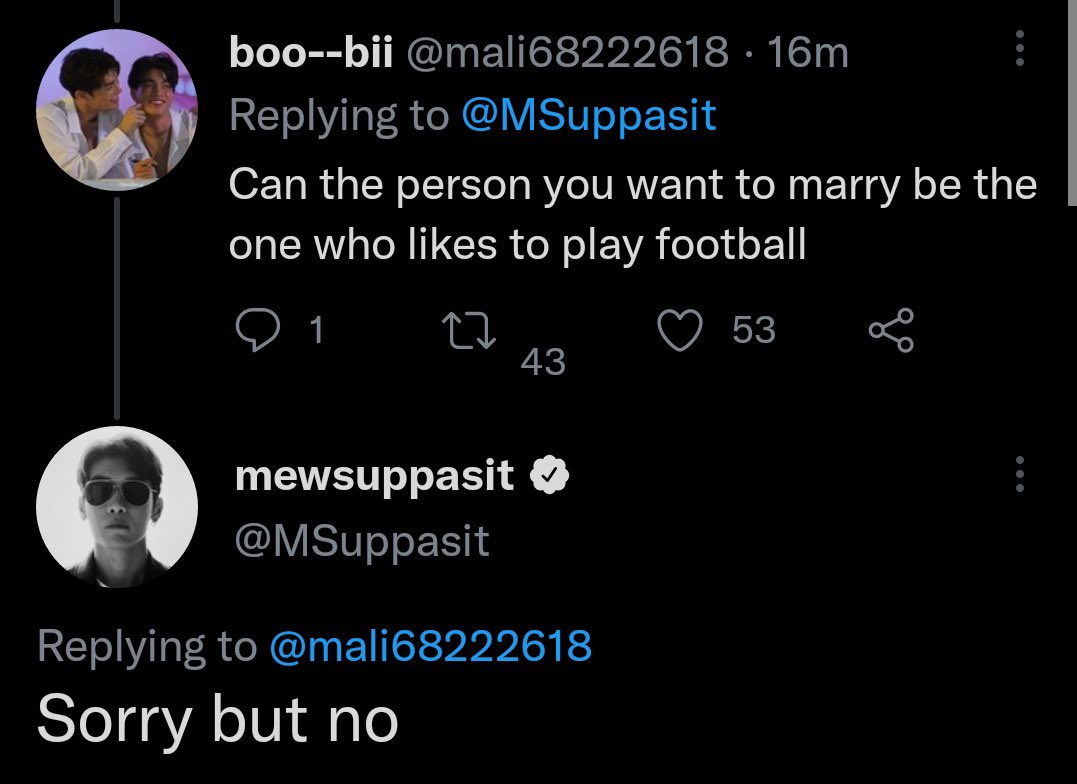Open mewsuppasit's profile picture
The width and height of the screenshot is (1077, 784).
[x=117, y=506]
